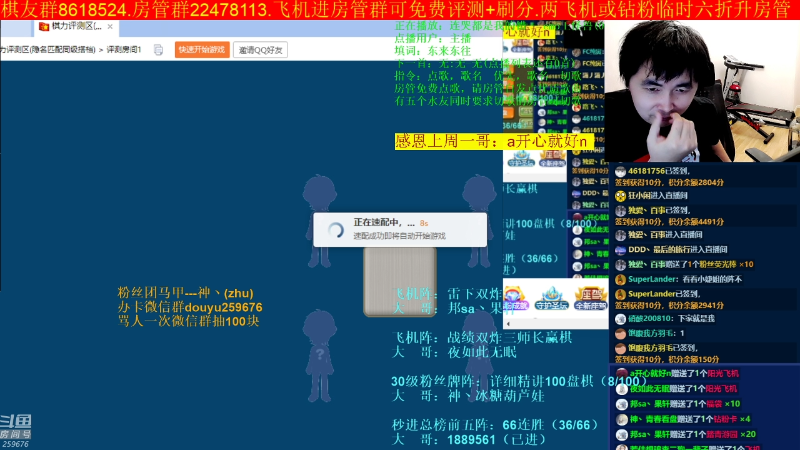
Task: Click the lower 守护圣坛 badge icon
Action: [x=552, y=298]
